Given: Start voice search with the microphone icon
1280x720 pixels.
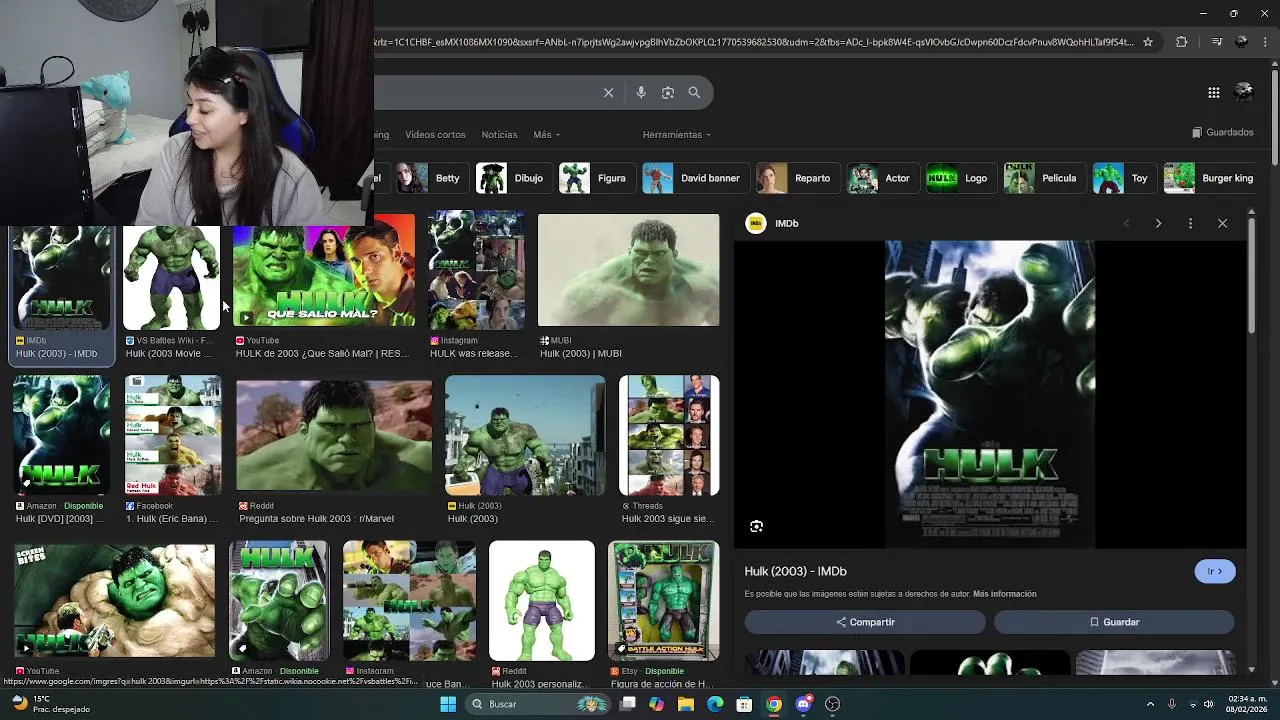Looking at the screenshot, I should coord(641,93).
